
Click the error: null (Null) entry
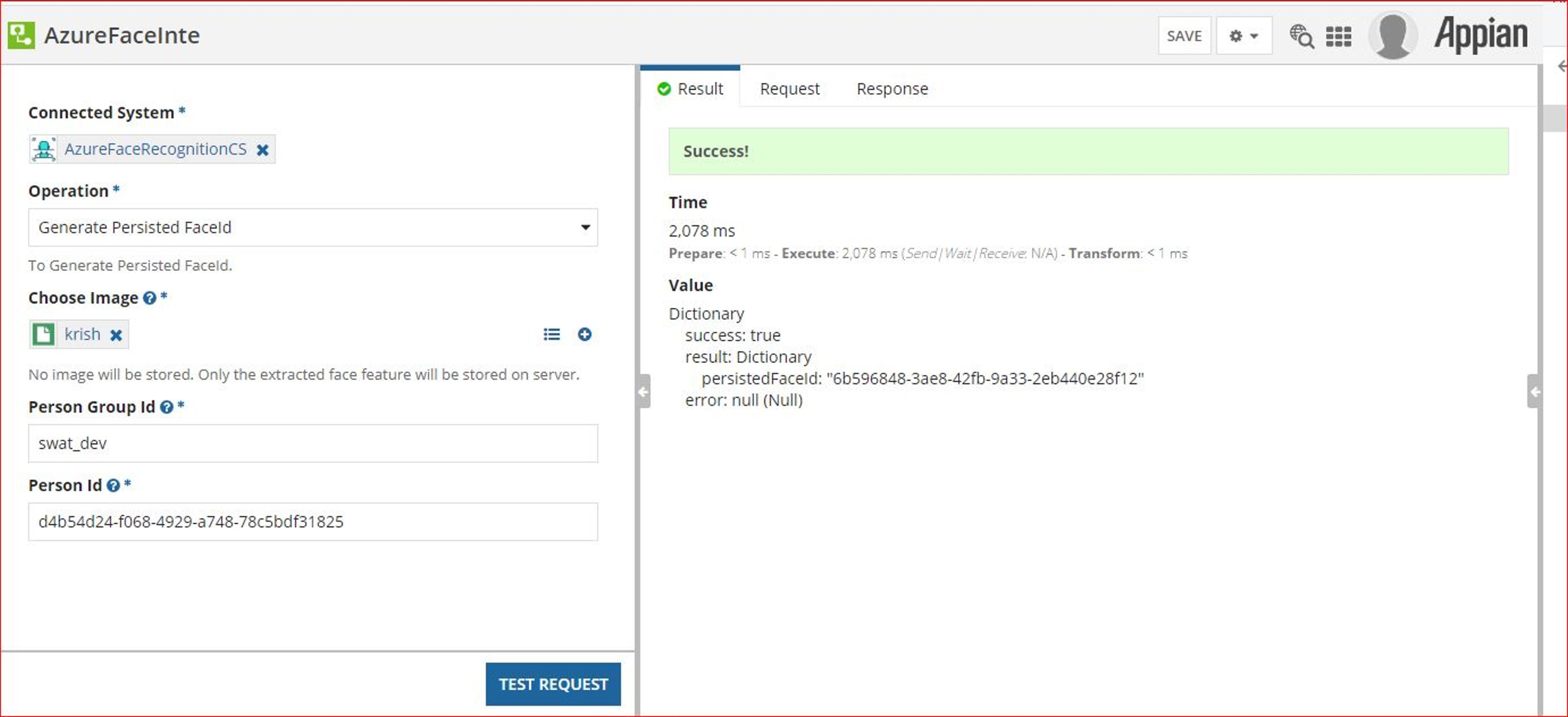tap(744, 400)
